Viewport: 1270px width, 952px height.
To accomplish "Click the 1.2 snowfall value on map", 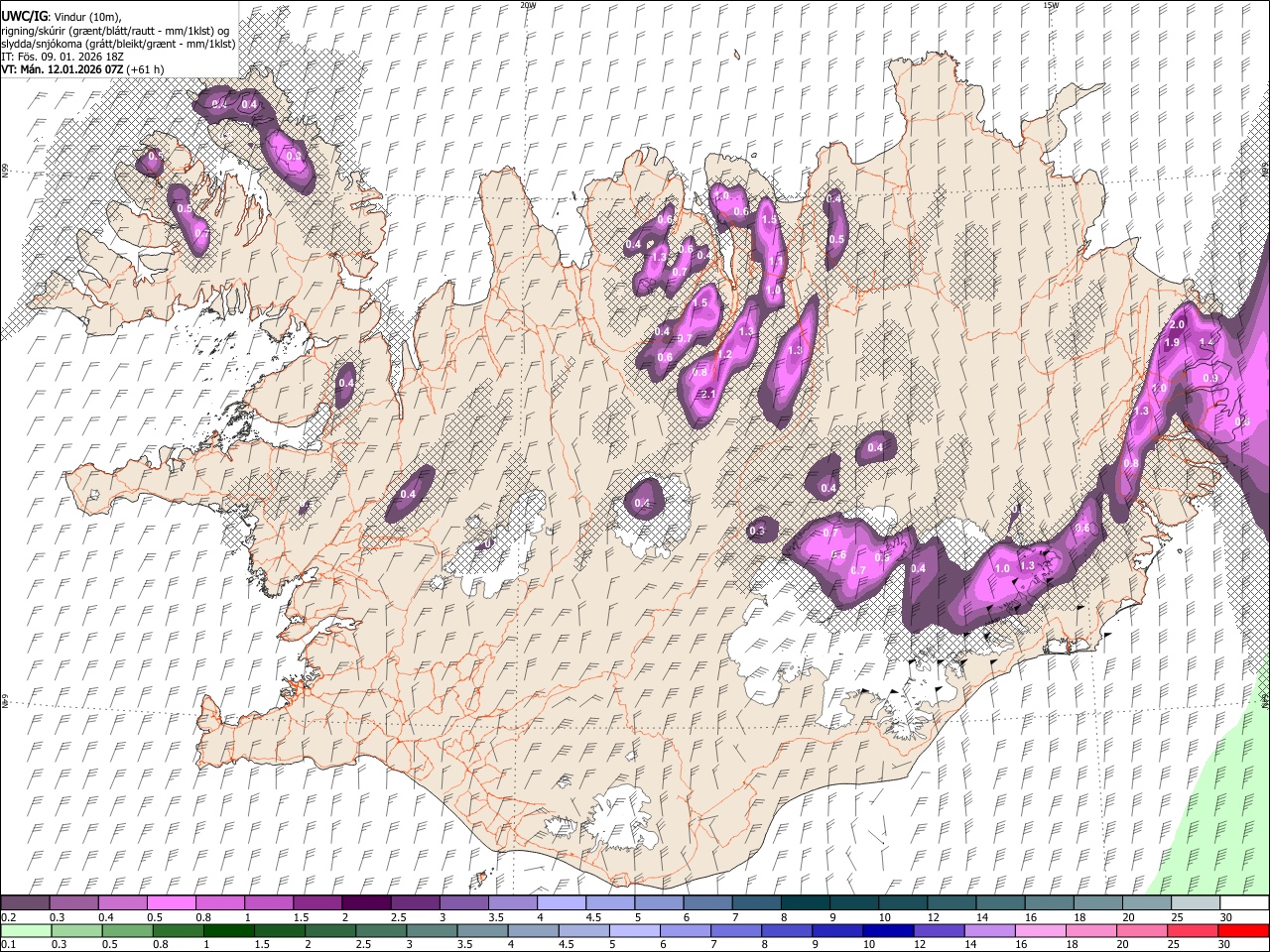I will [x=724, y=355].
